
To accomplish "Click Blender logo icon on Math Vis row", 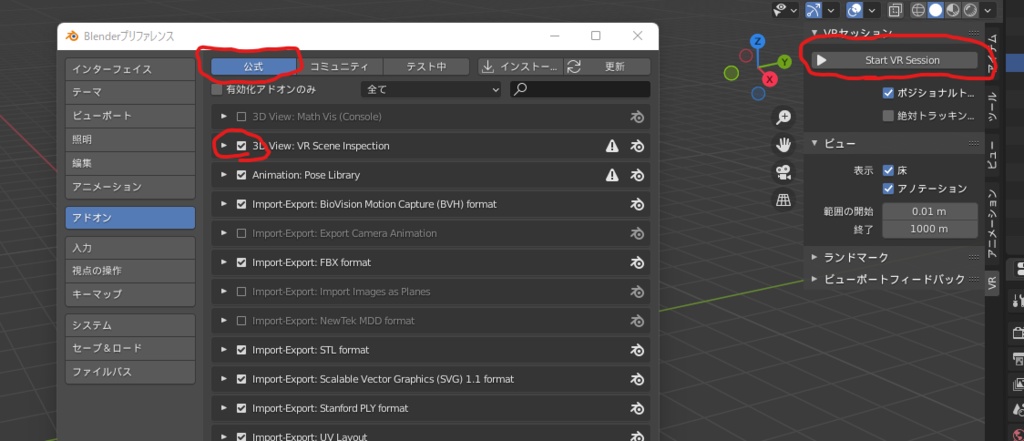I will point(637,117).
